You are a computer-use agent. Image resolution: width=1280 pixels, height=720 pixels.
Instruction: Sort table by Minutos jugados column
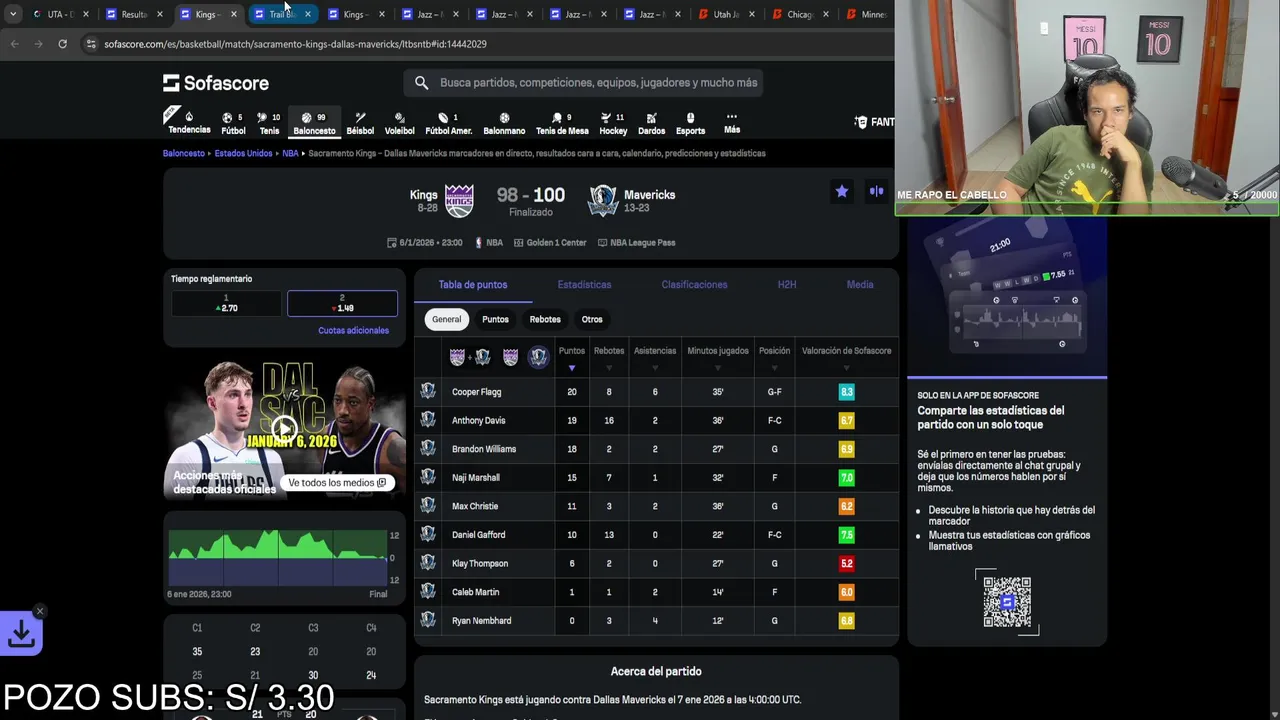click(x=718, y=358)
